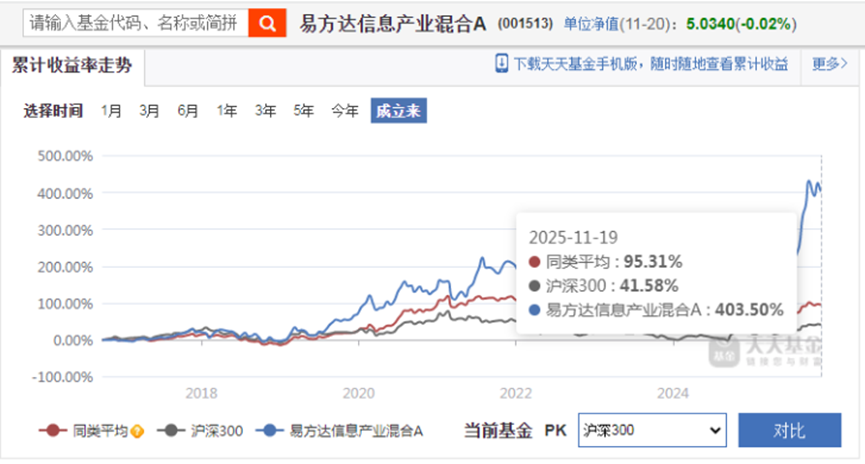
Task: Click the 2024 x-axis label
Action: (x=673, y=393)
